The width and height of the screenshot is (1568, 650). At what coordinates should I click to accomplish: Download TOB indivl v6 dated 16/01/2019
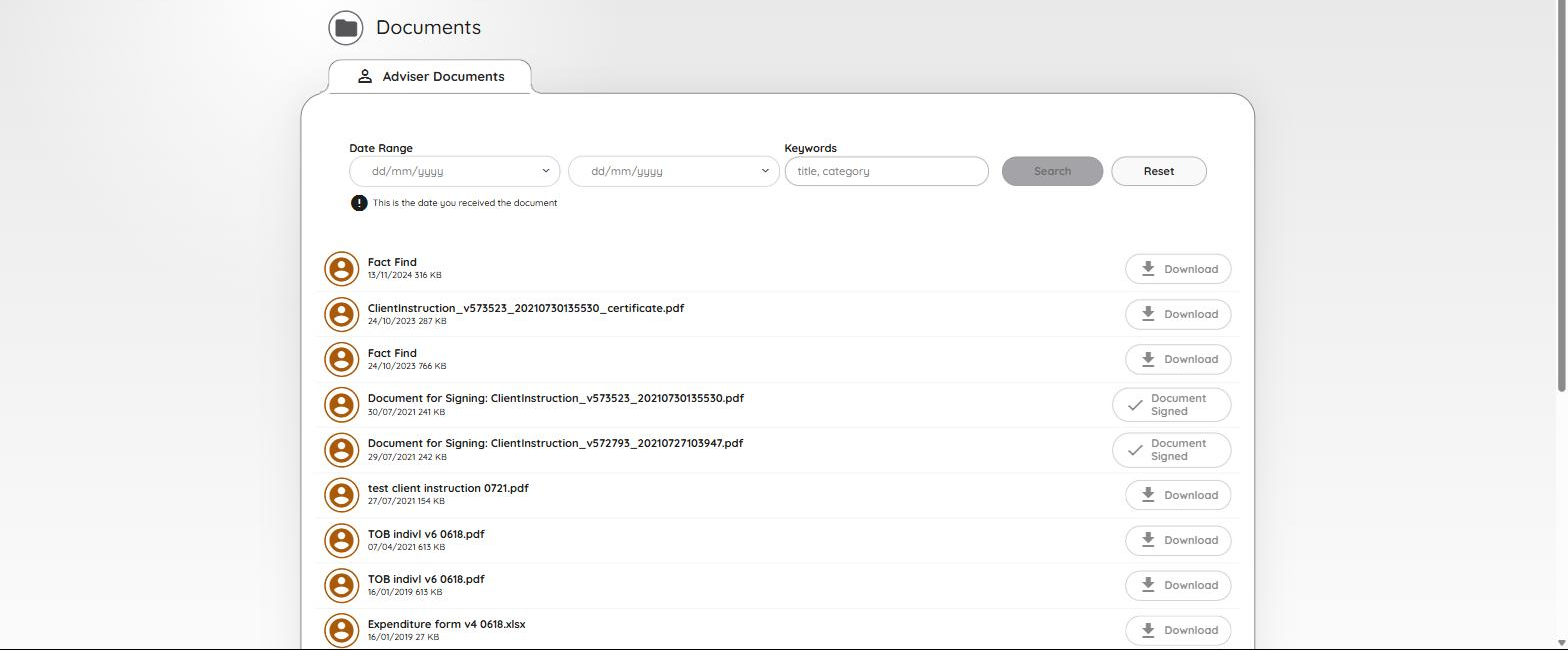pos(1178,585)
